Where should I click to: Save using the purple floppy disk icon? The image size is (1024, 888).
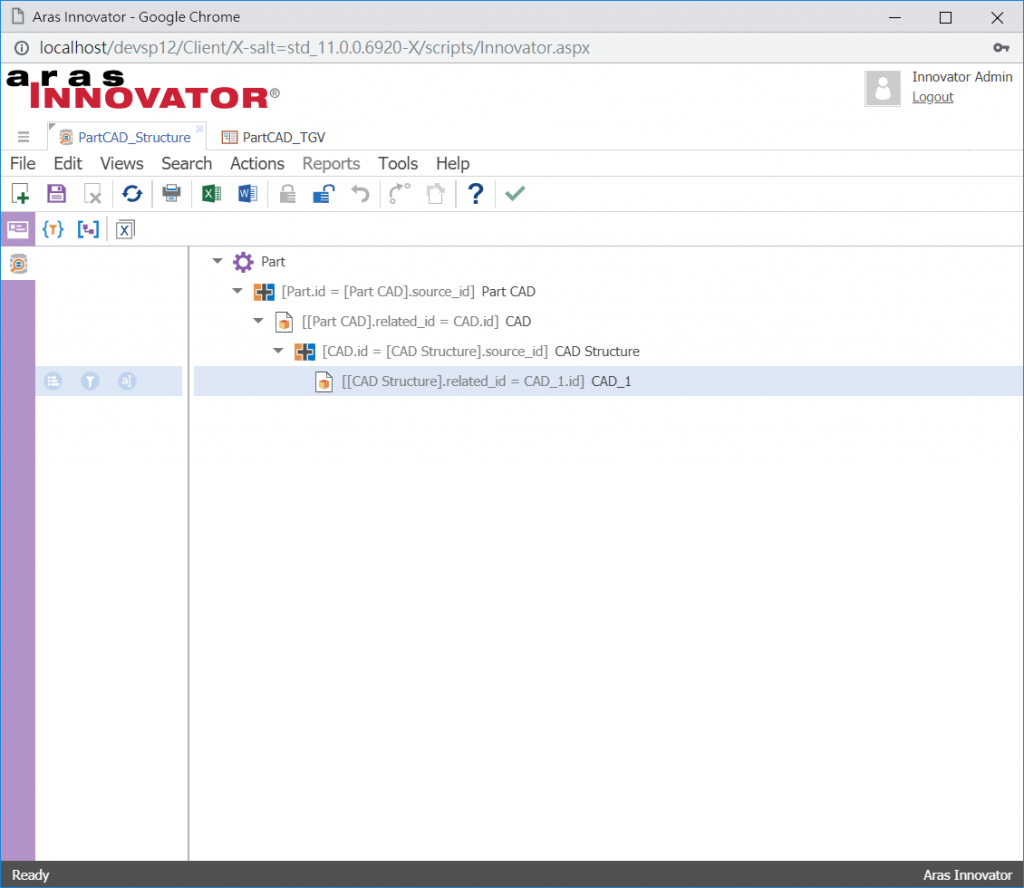point(56,193)
